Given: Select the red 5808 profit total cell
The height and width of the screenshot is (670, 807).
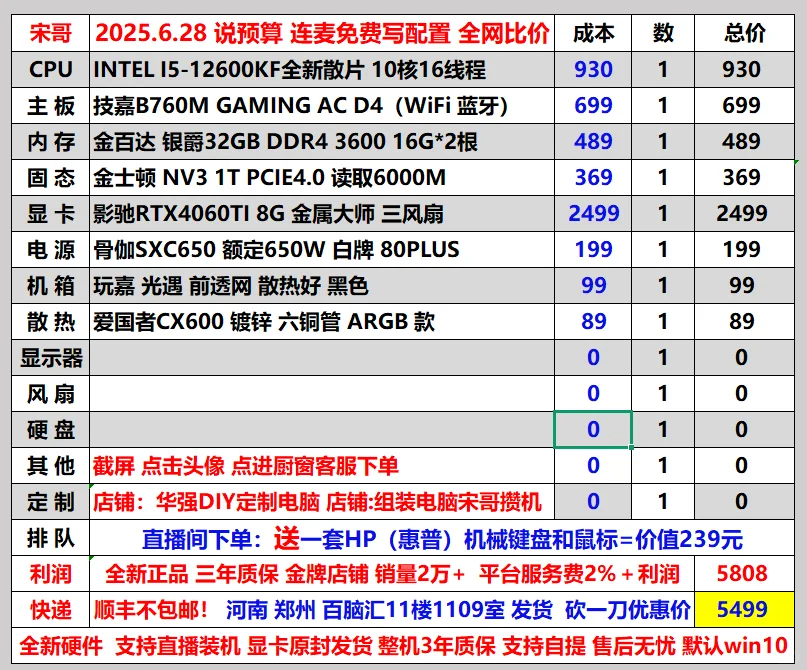Looking at the screenshot, I should coord(744,574).
